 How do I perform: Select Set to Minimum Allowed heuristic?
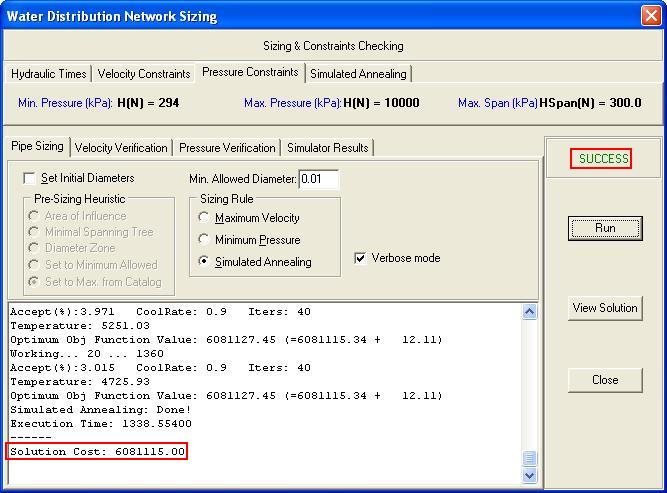pyautogui.click(x=34, y=265)
